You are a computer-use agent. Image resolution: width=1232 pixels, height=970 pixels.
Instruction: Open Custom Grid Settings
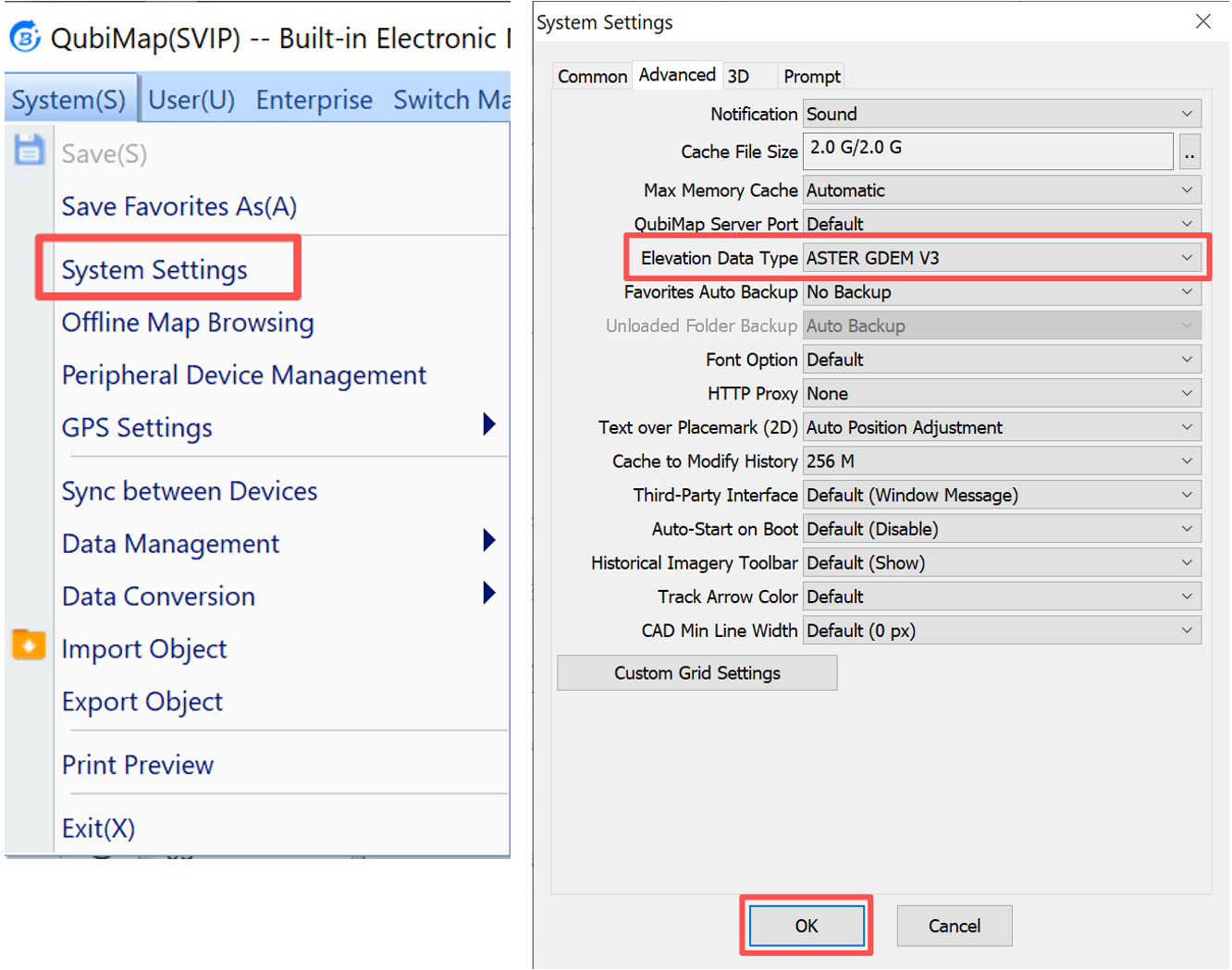point(697,673)
